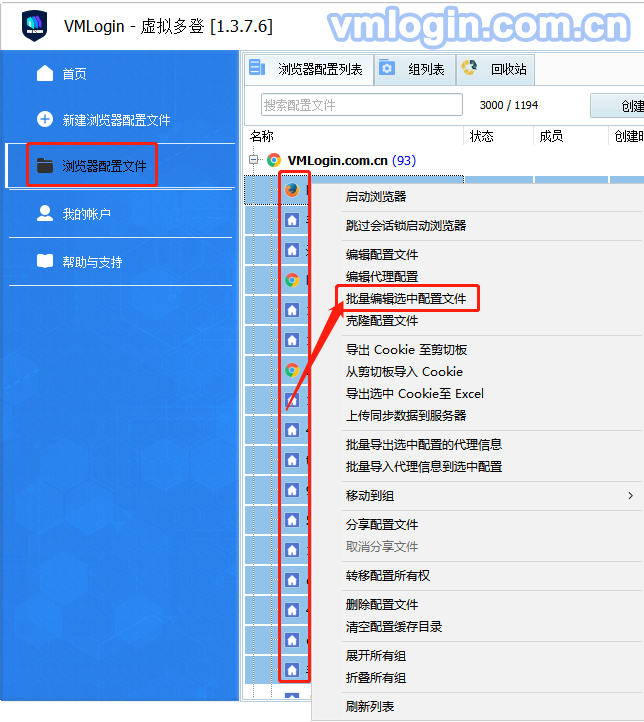Sort by 状态 column header
Screen dimensions: 644x722
[482, 136]
